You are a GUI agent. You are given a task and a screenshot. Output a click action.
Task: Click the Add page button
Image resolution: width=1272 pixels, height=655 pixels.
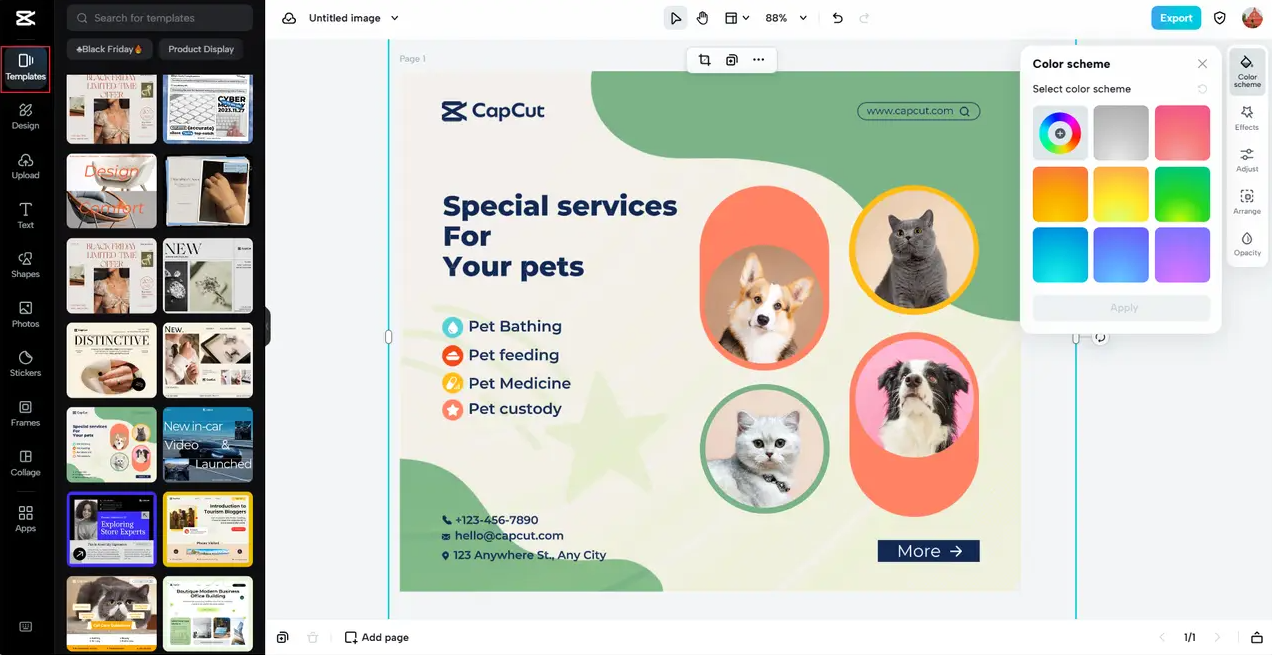tap(376, 637)
